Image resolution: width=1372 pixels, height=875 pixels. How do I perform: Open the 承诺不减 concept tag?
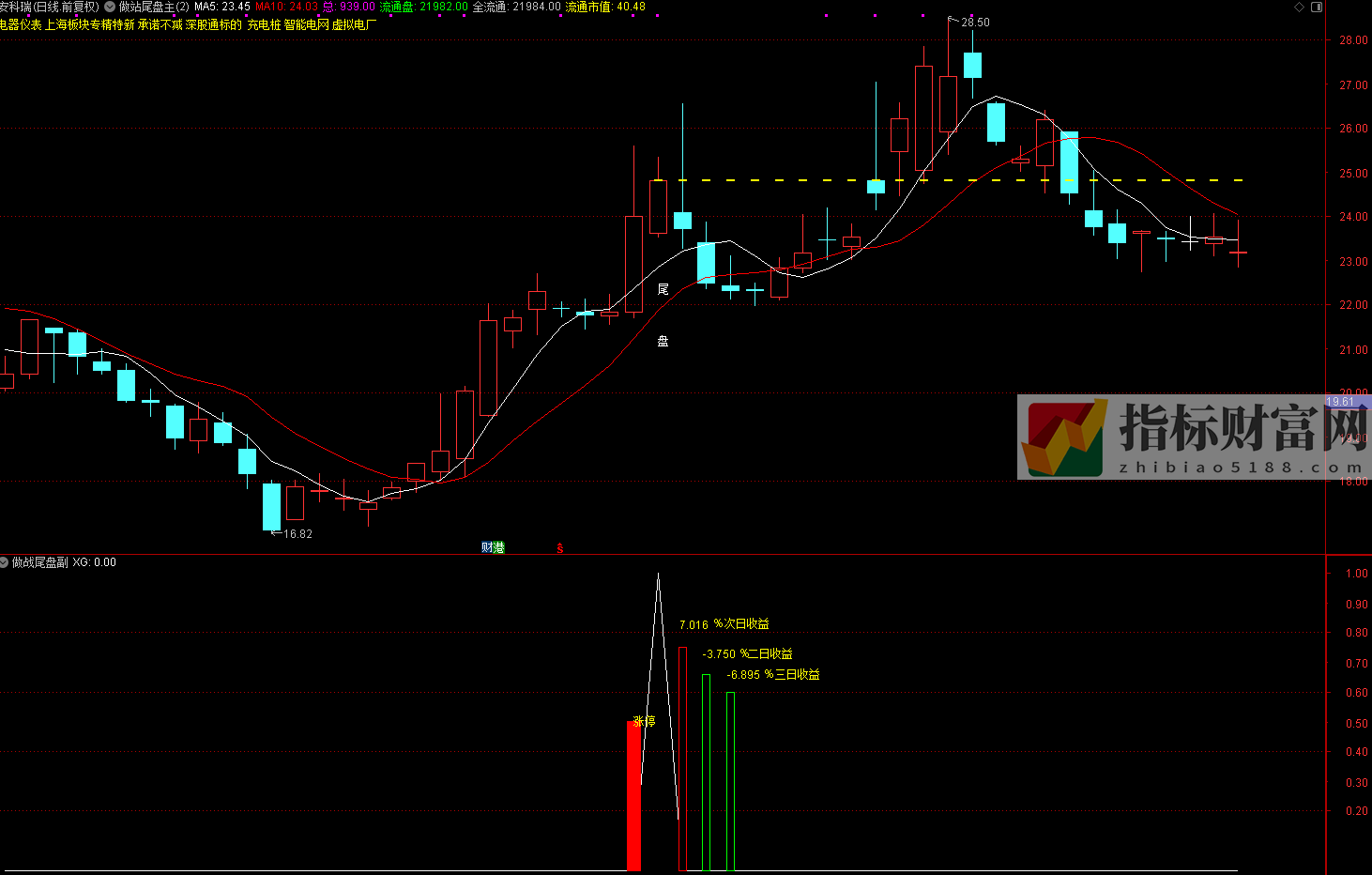click(160, 24)
